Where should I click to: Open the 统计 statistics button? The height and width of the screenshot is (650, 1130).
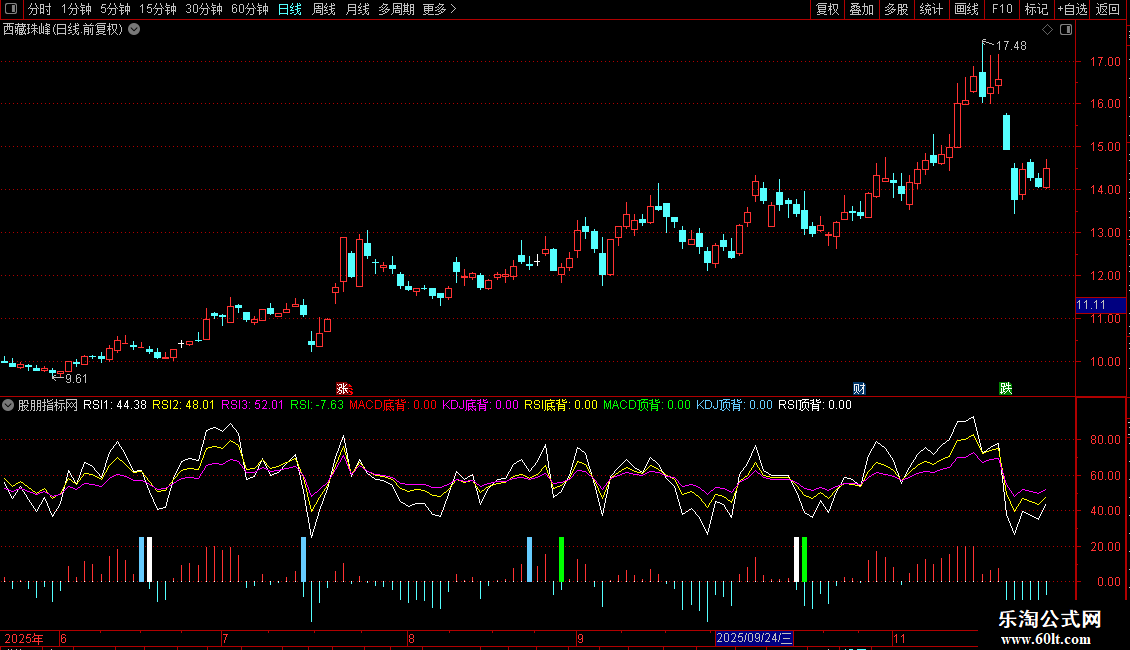pyautogui.click(x=931, y=9)
